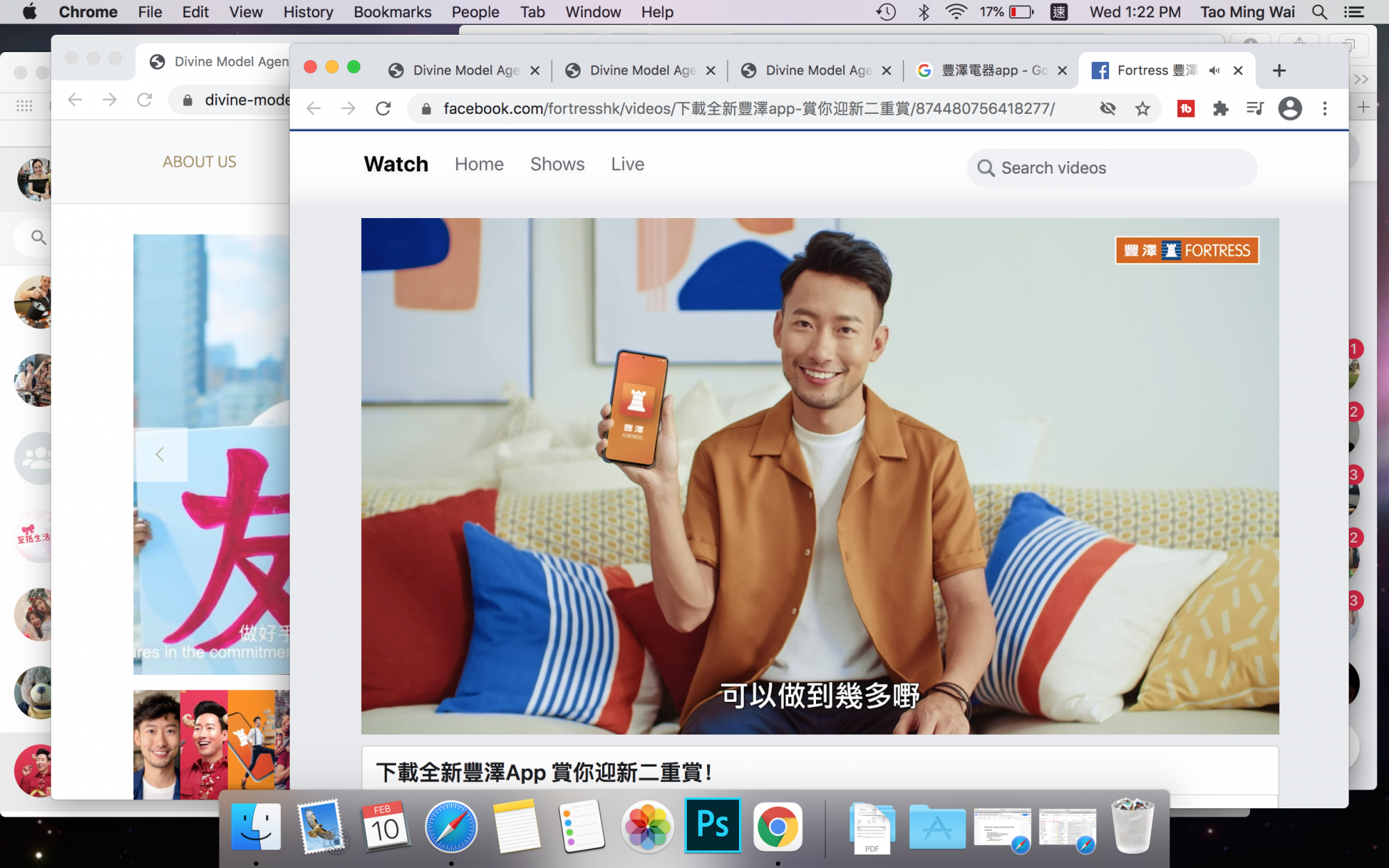Open the Chrome menu in menu bar
1389x868 pixels.
88,12
